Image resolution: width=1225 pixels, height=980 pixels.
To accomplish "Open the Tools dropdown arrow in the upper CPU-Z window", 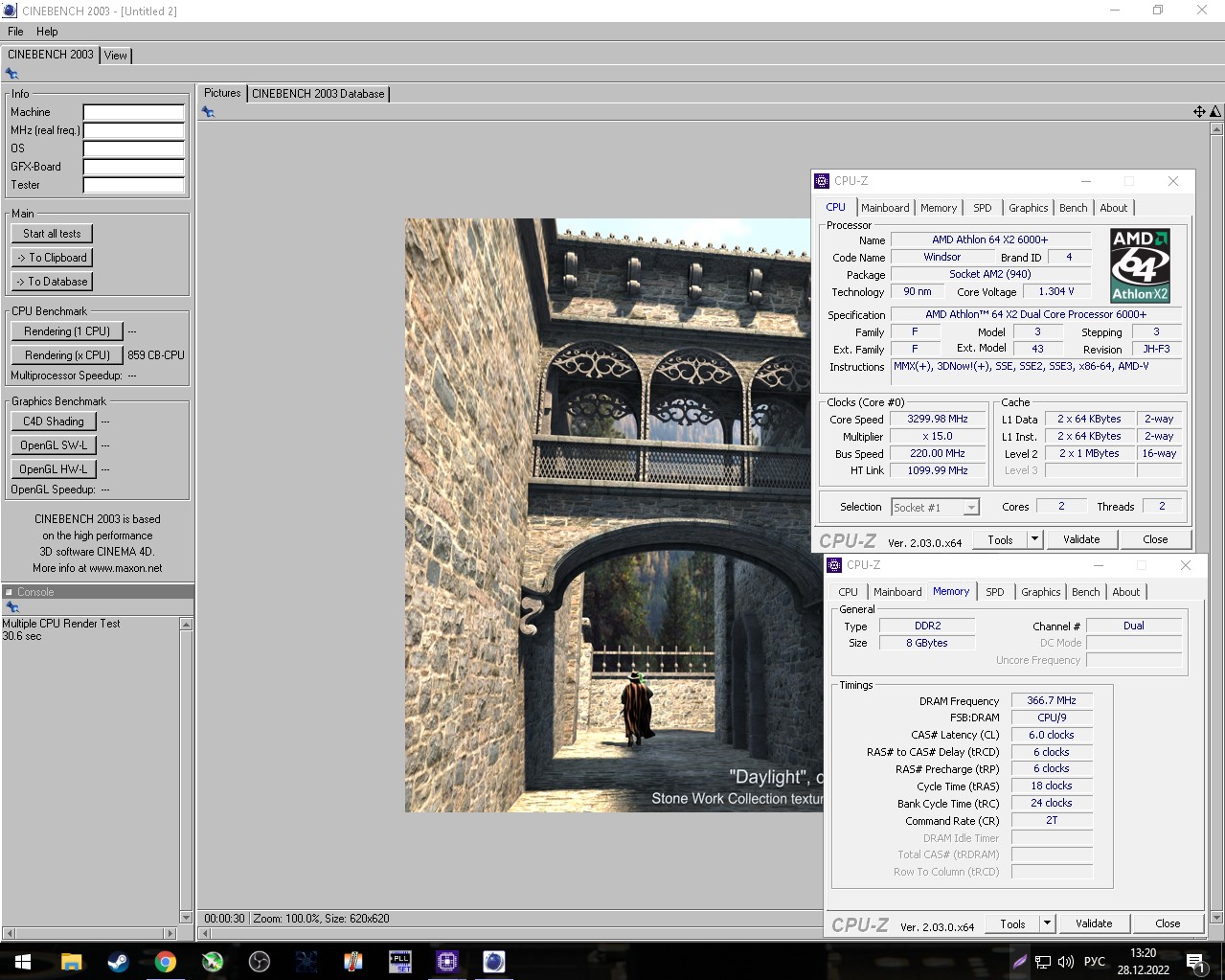I will [1034, 539].
